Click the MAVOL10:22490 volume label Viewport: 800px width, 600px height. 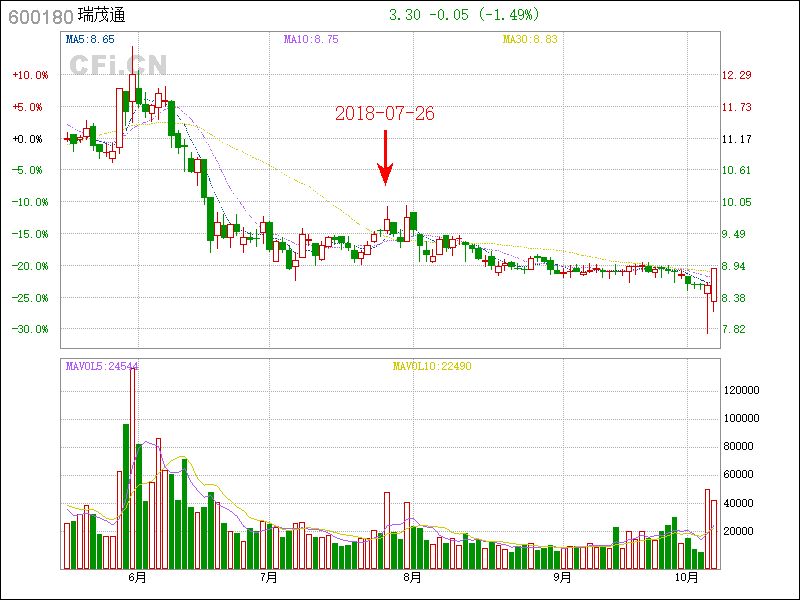coord(431,366)
